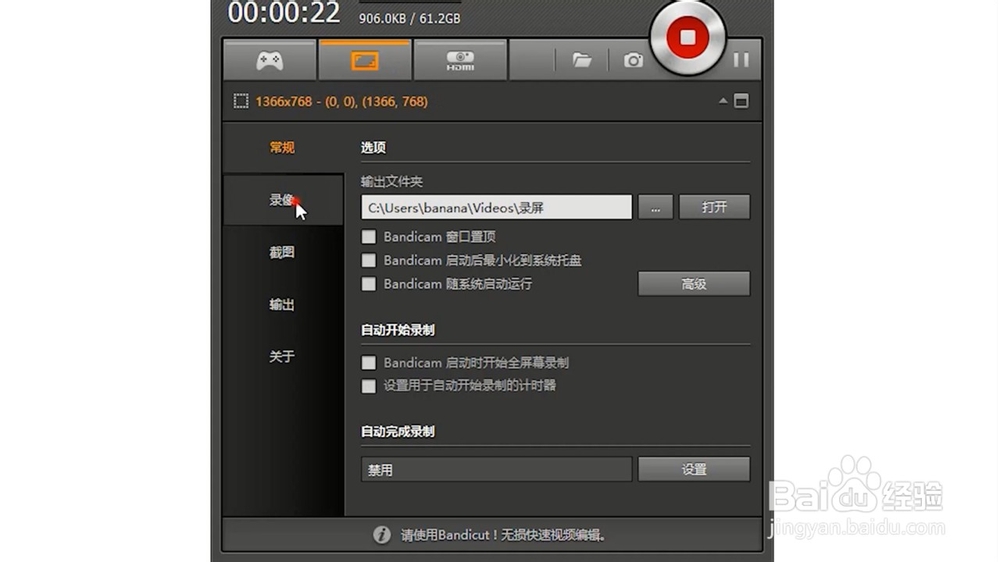The width and height of the screenshot is (1000, 562).
Task: Switch to the 截图 tab
Action: point(283,253)
